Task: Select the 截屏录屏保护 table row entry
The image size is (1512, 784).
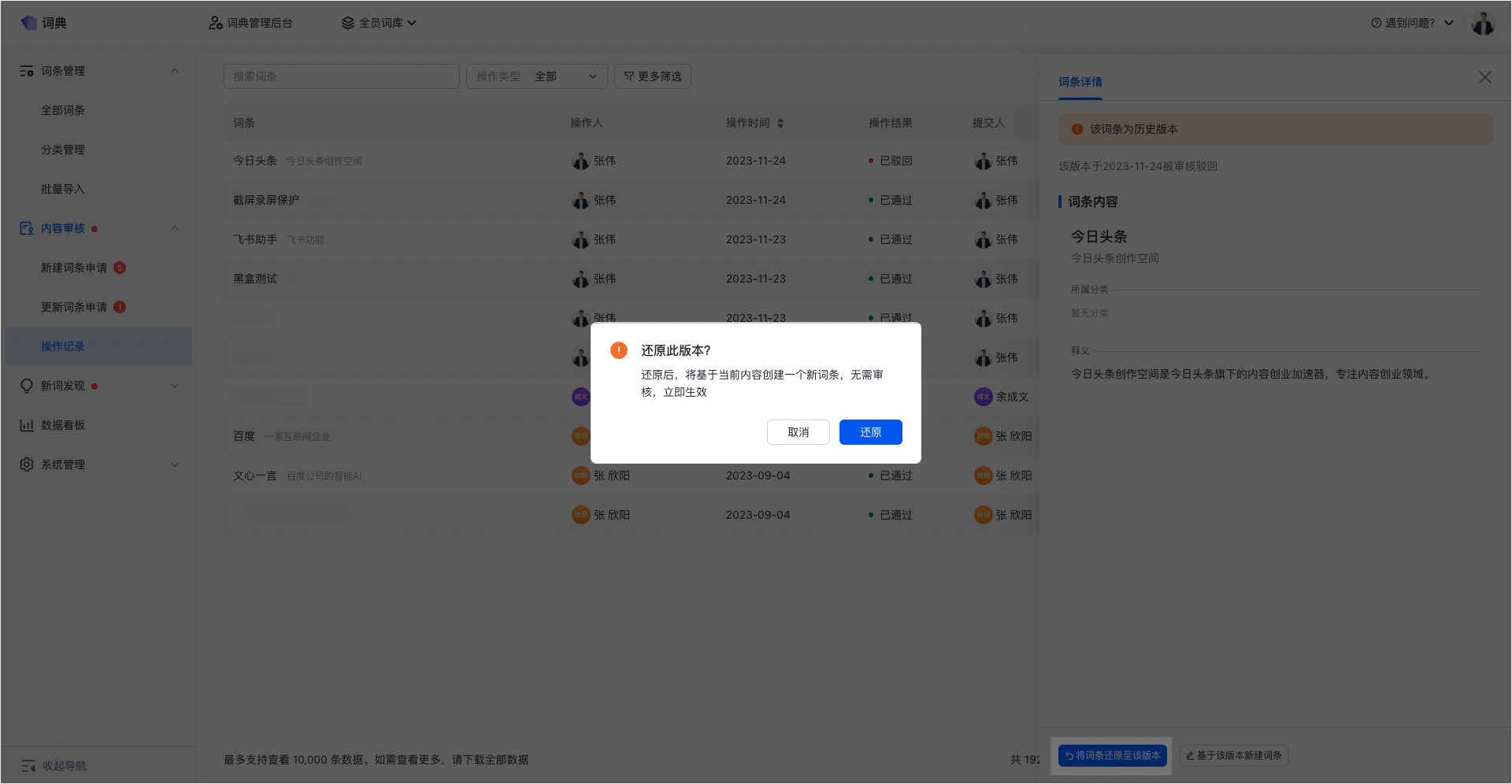Action: 266,200
